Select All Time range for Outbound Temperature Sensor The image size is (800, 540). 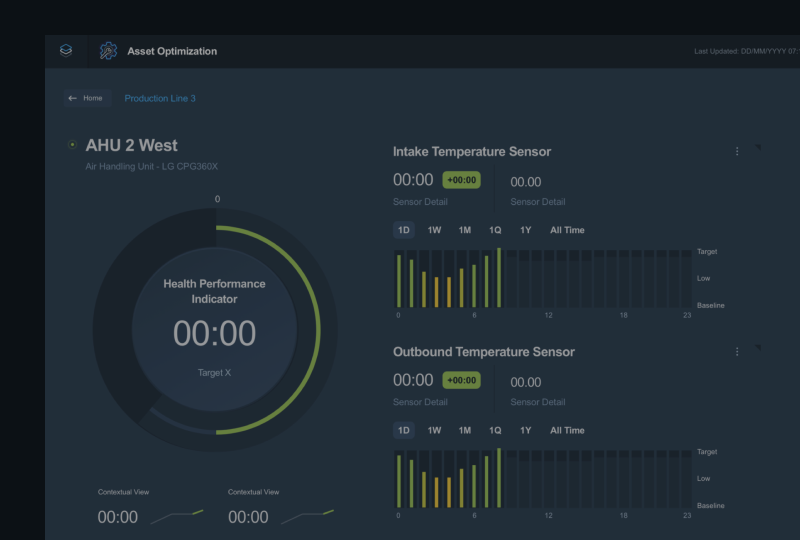(567, 430)
